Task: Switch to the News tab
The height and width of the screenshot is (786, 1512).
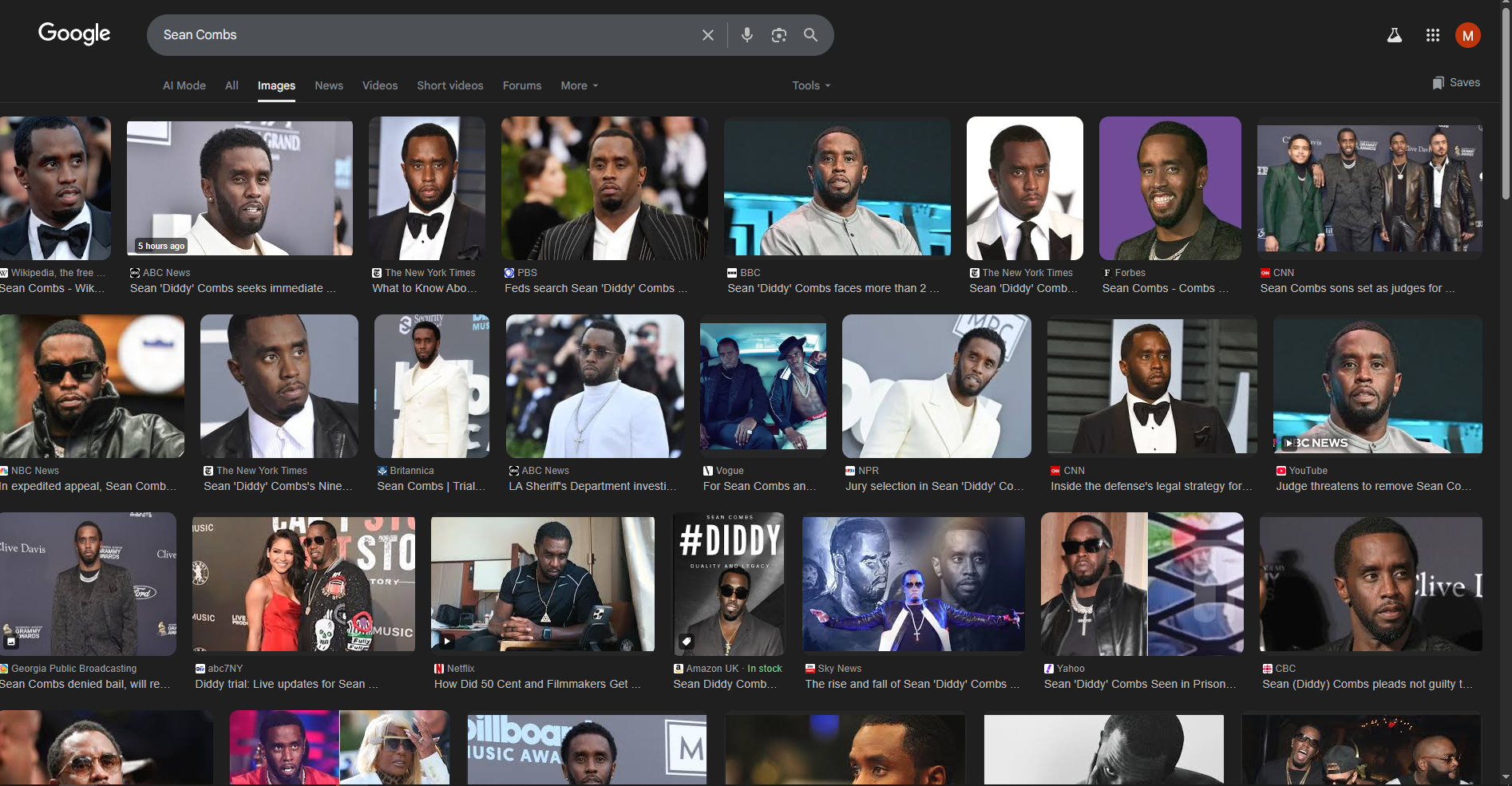Action: point(328,85)
